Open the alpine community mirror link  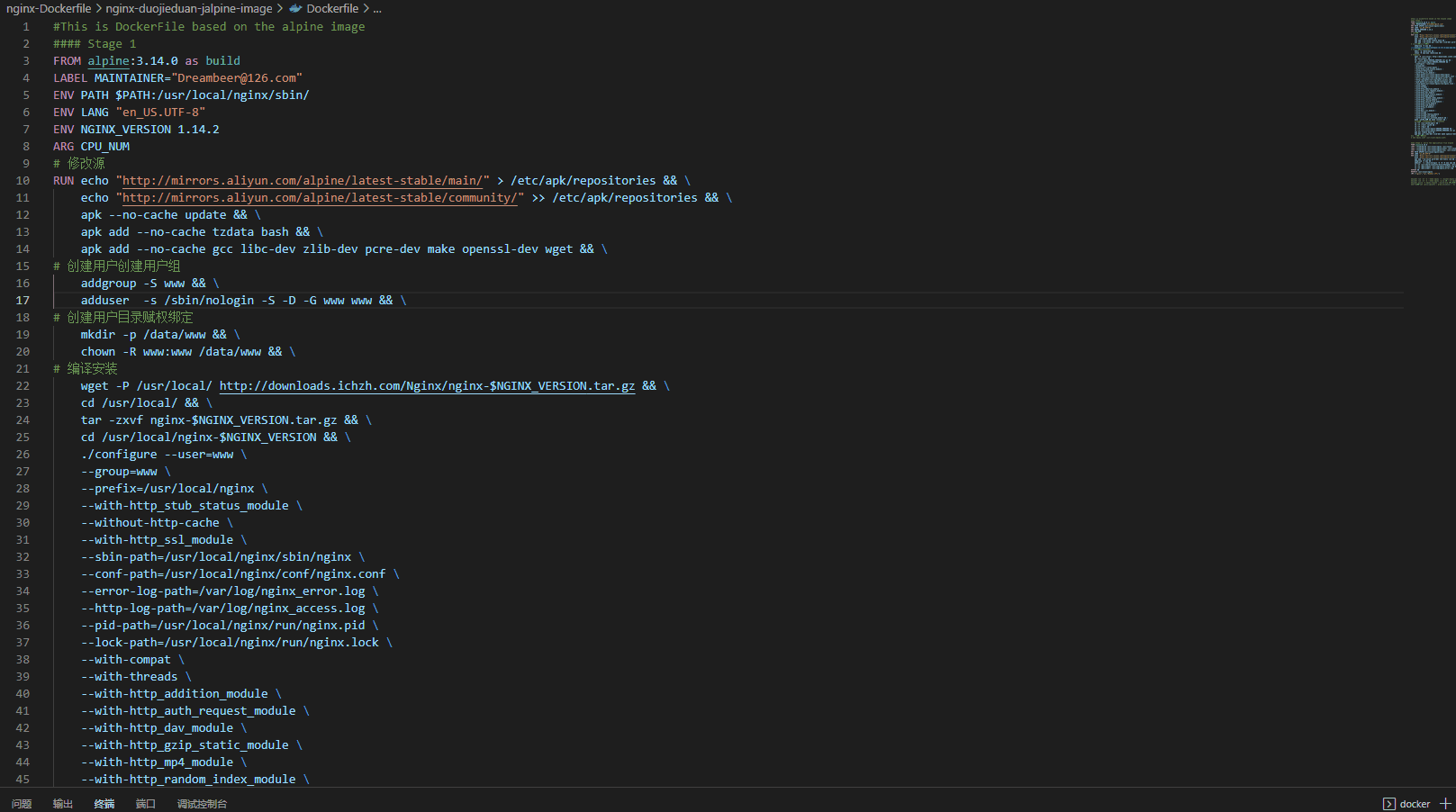[320, 197]
